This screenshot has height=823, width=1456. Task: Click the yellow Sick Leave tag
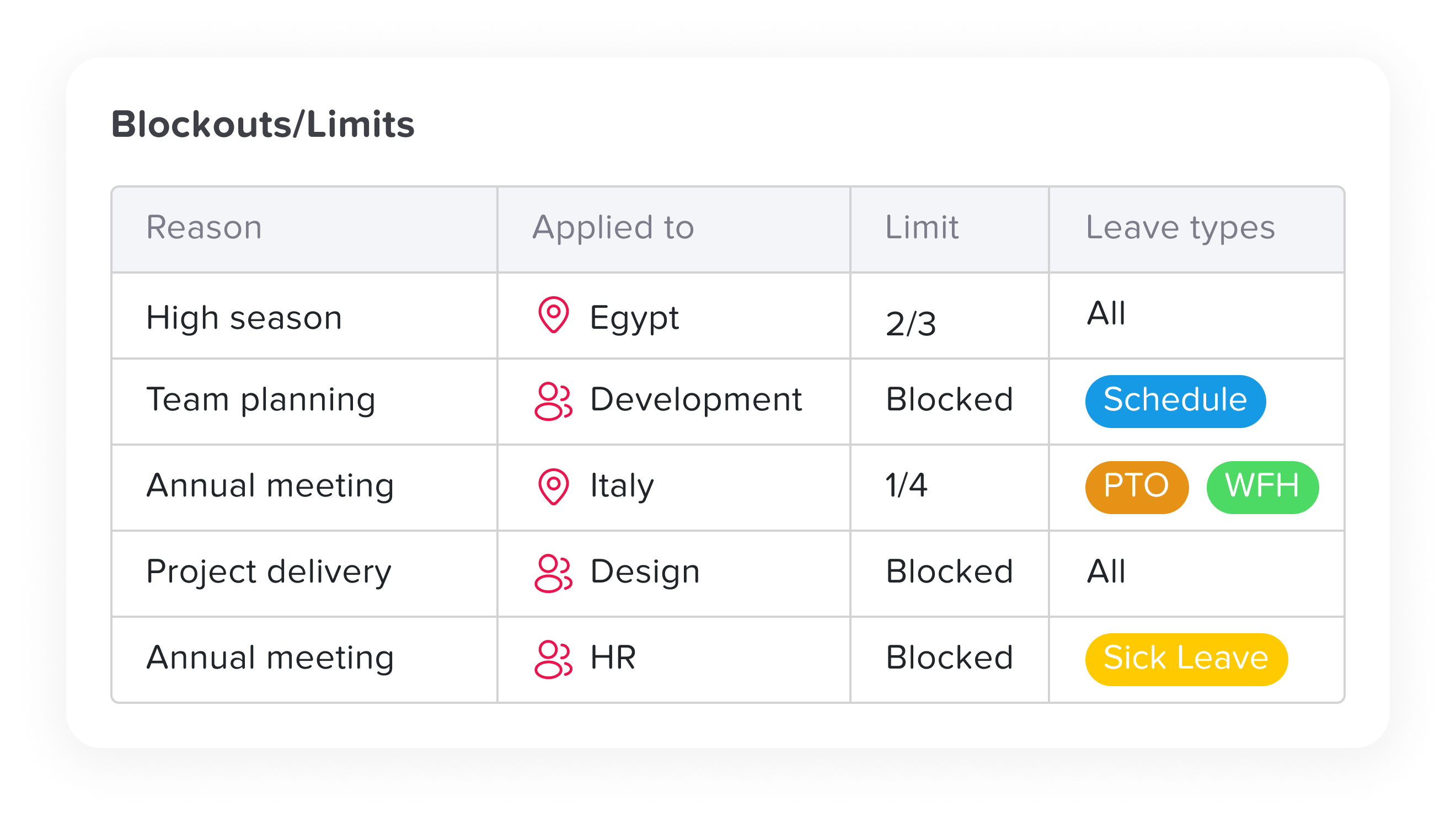[1186, 659]
